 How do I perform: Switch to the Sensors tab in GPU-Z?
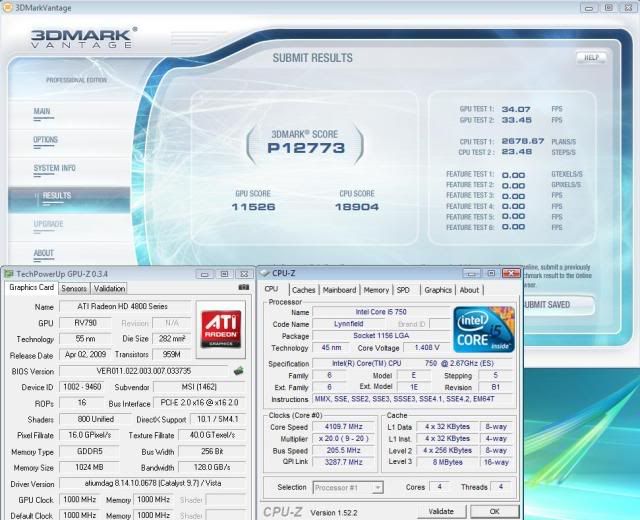click(x=74, y=288)
